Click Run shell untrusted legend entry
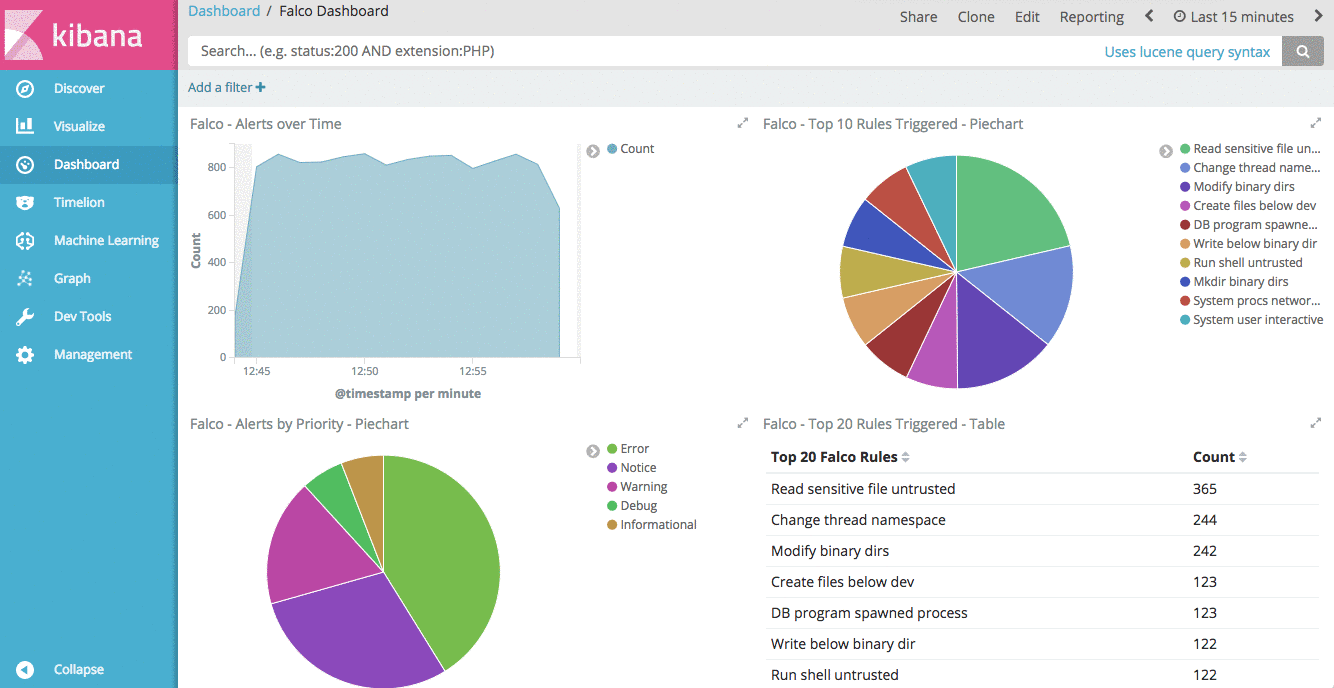Screen dimensions: 1334x688 point(1241,263)
